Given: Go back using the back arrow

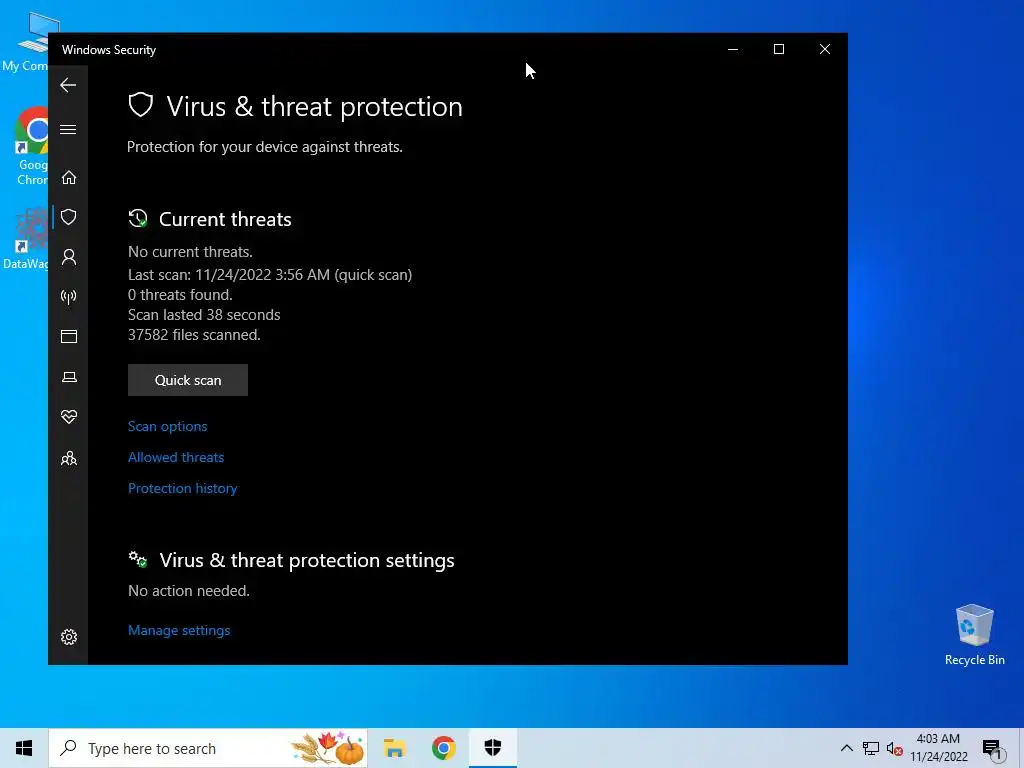Looking at the screenshot, I should click(x=68, y=85).
